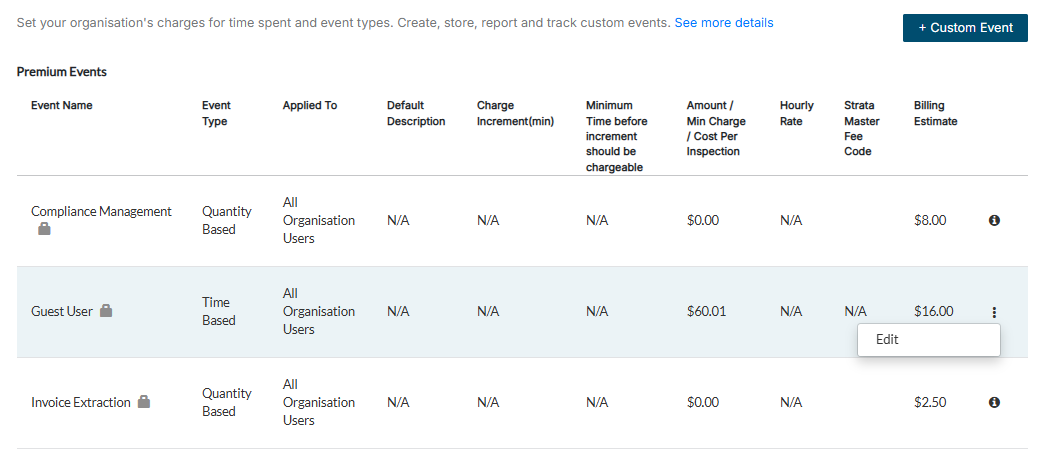Click the $60.01 amount for Guest User
1044x453 pixels.
(x=706, y=311)
